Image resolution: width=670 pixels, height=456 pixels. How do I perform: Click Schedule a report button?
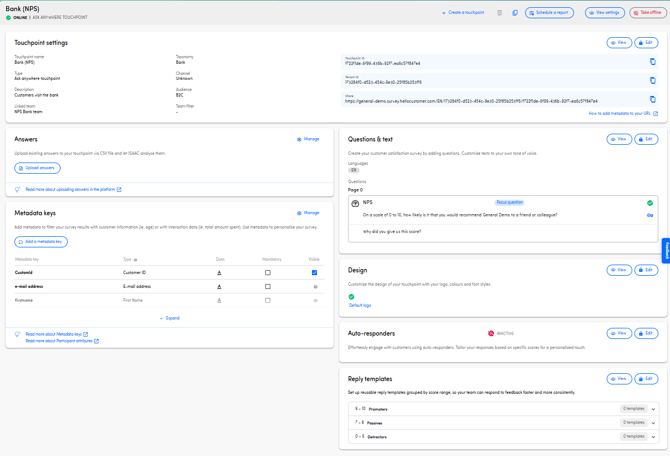click(549, 13)
